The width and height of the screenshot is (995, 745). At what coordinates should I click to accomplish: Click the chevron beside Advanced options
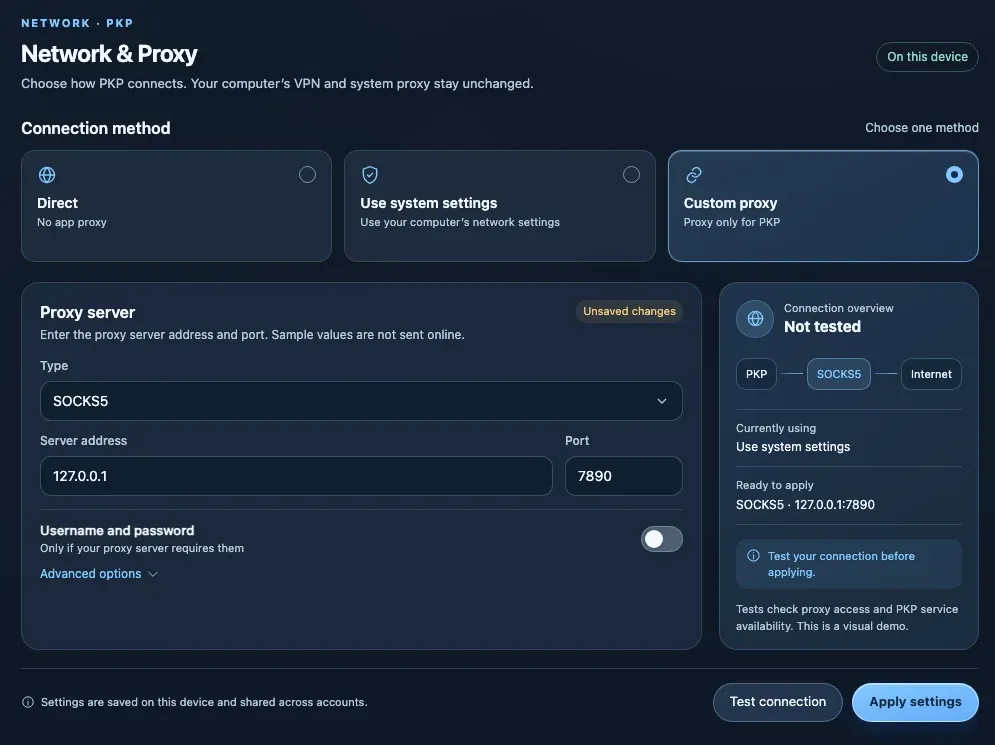[153, 574]
